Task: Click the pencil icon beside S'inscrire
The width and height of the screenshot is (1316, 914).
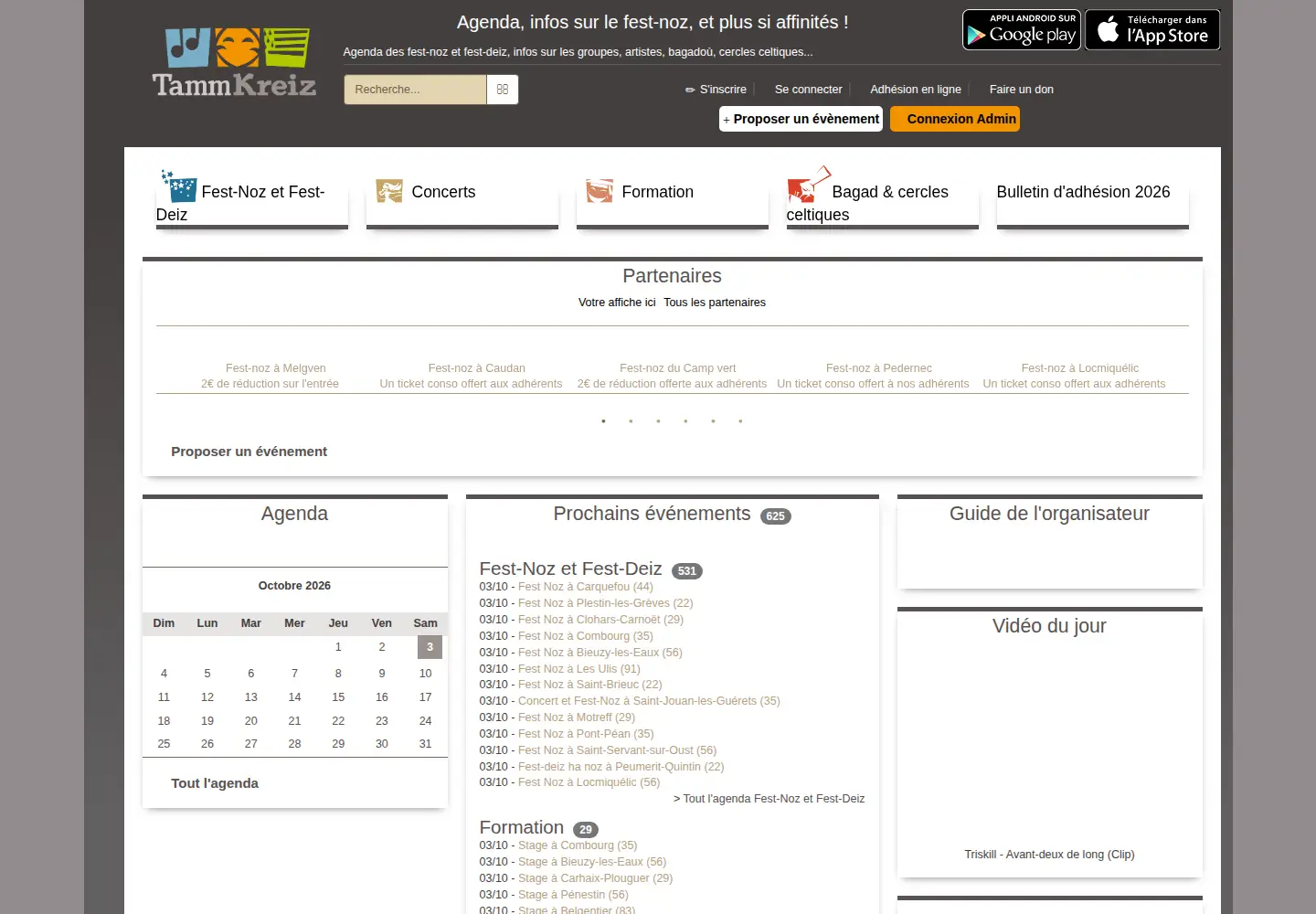Action: point(690,90)
